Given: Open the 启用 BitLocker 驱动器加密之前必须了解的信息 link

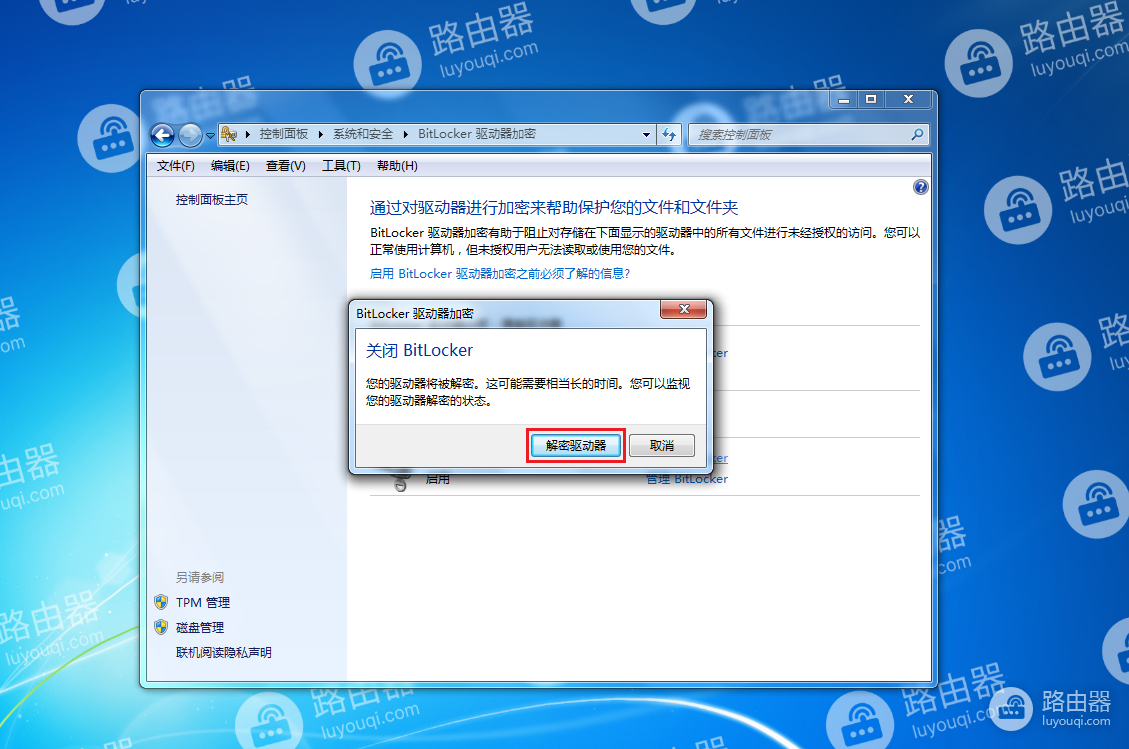Looking at the screenshot, I should point(500,274).
